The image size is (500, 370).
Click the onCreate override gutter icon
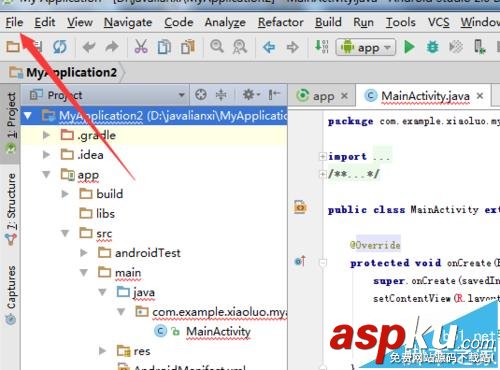[x=300, y=261]
